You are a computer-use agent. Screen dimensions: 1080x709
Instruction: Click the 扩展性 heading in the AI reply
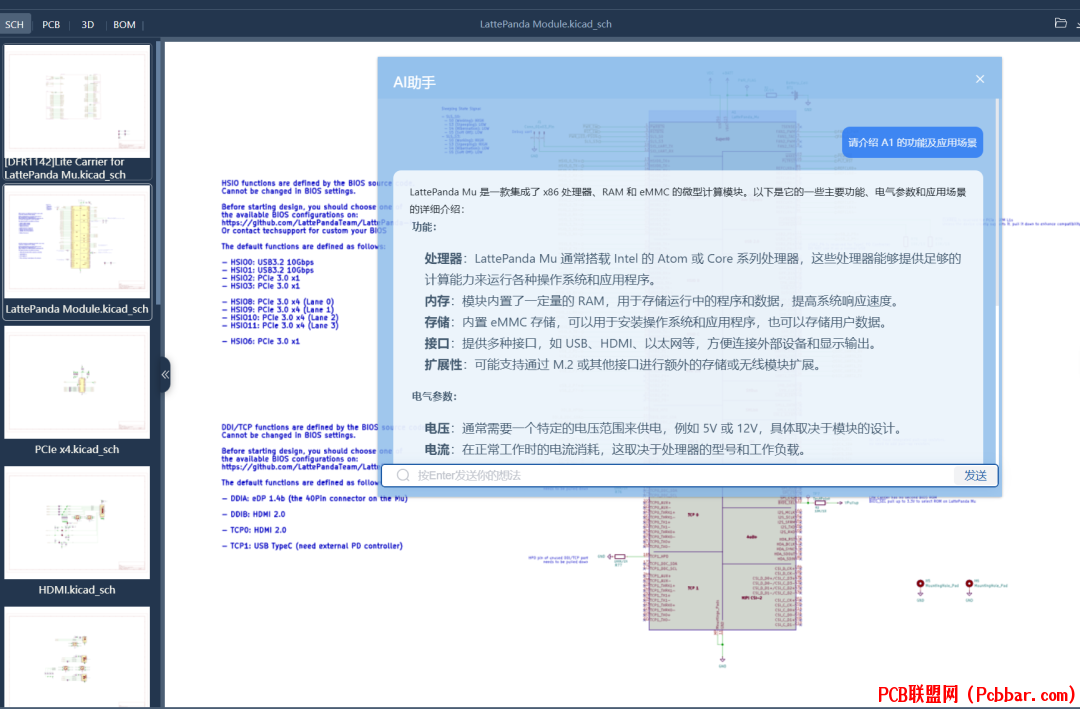pos(443,365)
